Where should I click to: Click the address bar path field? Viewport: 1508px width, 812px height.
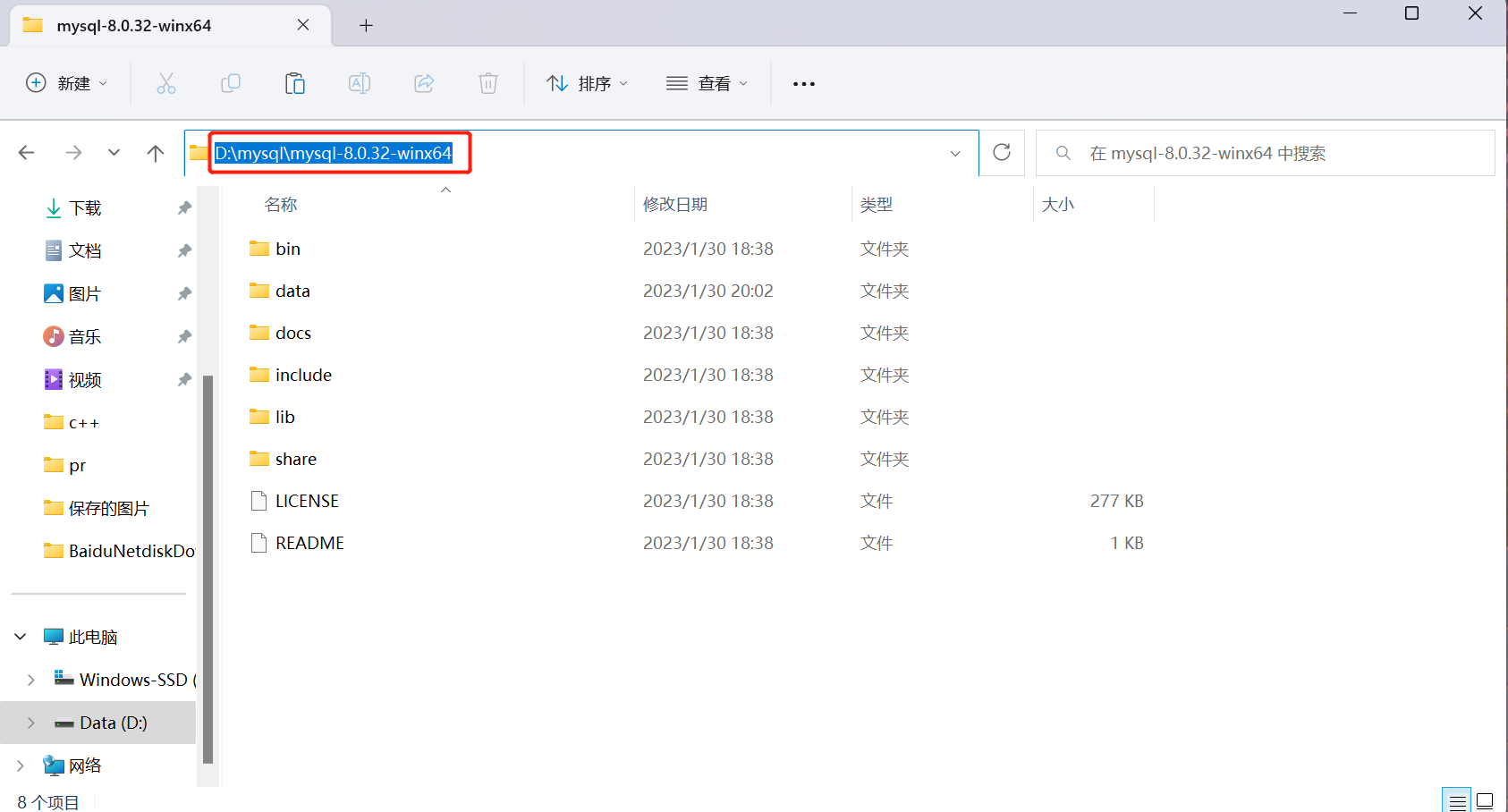tap(581, 153)
